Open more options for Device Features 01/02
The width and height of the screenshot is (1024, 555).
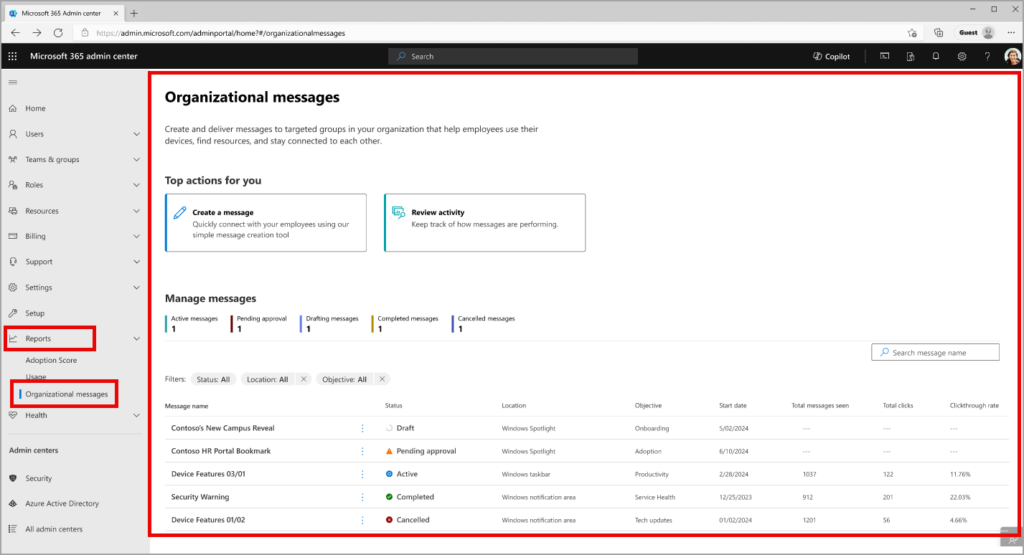(362, 520)
